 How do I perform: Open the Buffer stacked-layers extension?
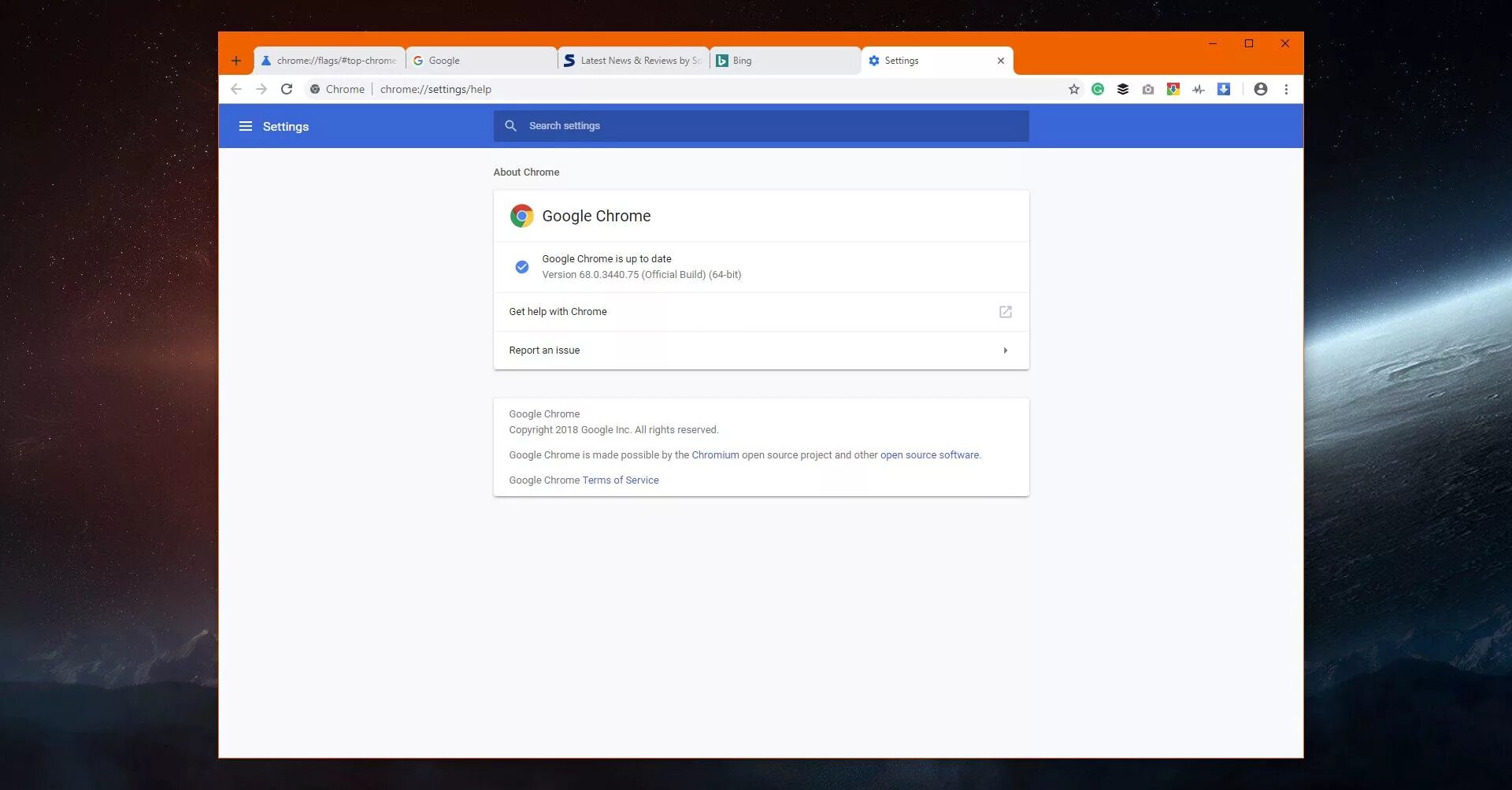coord(1123,89)
